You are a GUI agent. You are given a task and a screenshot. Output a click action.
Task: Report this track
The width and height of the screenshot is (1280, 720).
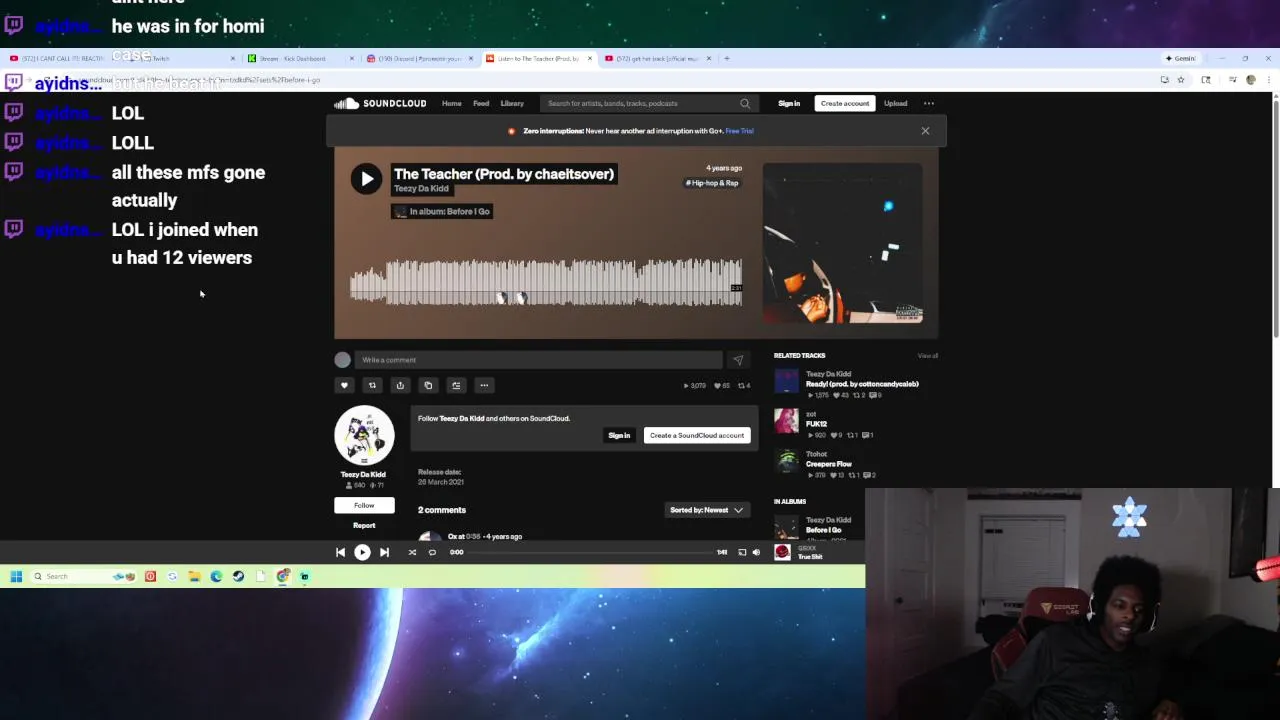[364, 525]
